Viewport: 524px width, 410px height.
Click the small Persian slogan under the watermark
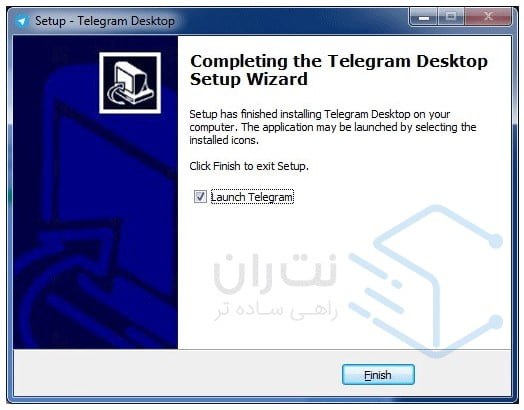coord(276,311)
